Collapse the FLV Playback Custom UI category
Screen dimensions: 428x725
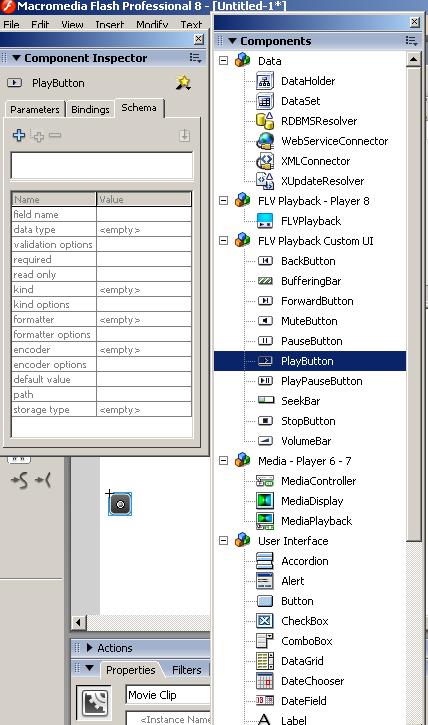tap(224, 240)
